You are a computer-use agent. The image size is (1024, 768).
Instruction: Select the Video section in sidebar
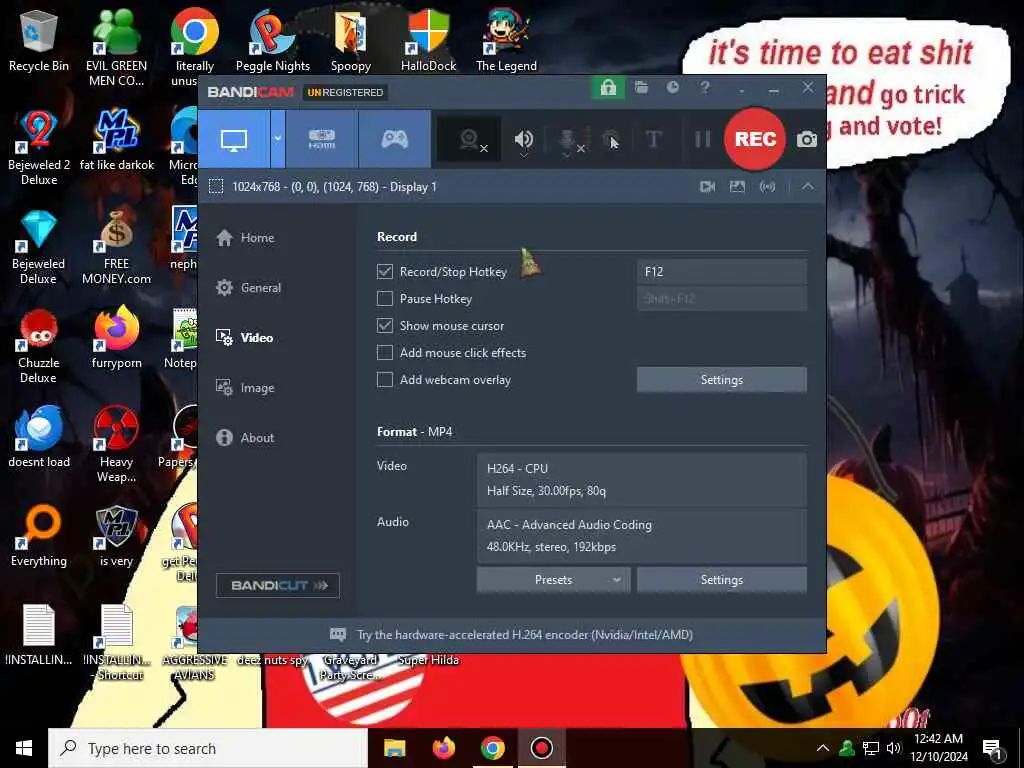[x=244, y=338]
